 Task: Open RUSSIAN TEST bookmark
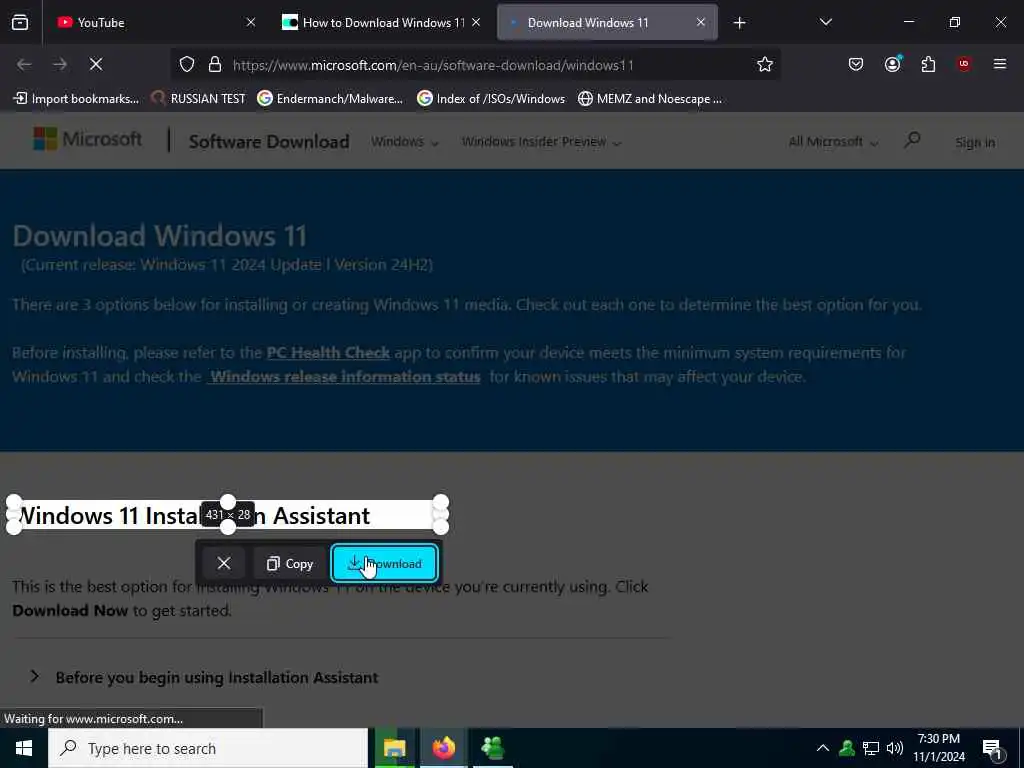click(x=198, y=99)
